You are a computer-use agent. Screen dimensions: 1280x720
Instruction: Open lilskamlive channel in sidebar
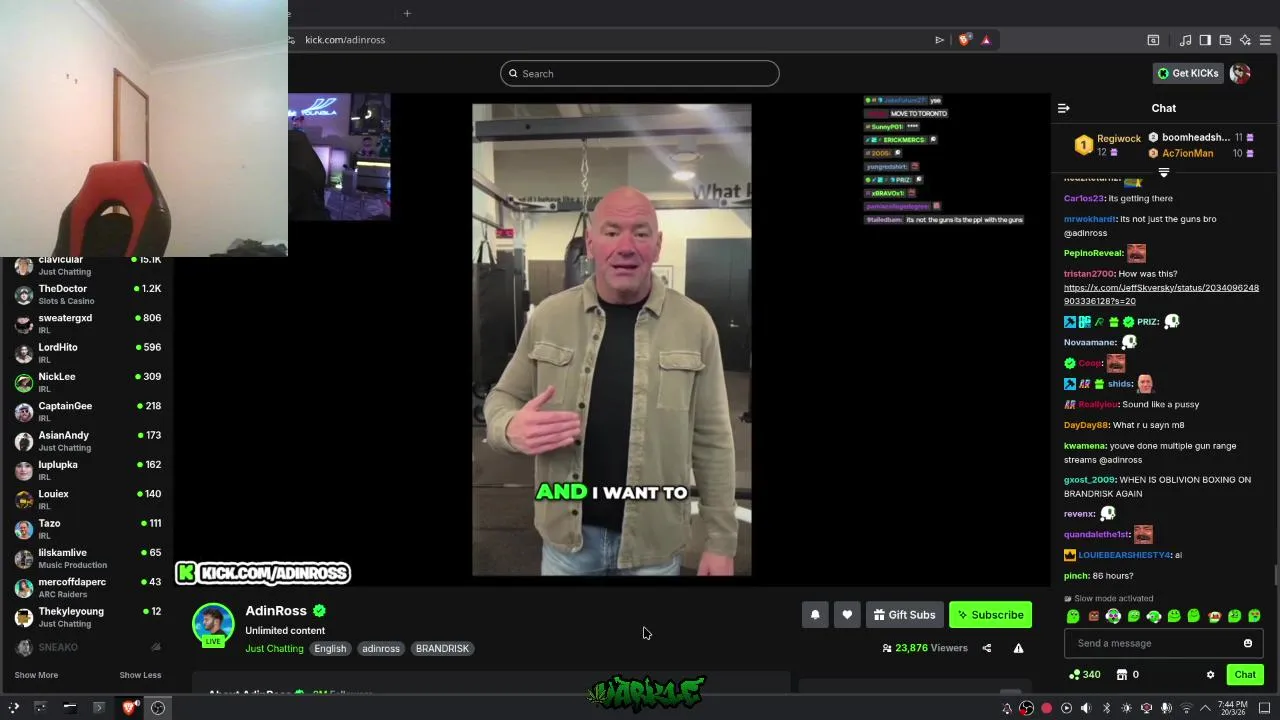coord(88,558)
